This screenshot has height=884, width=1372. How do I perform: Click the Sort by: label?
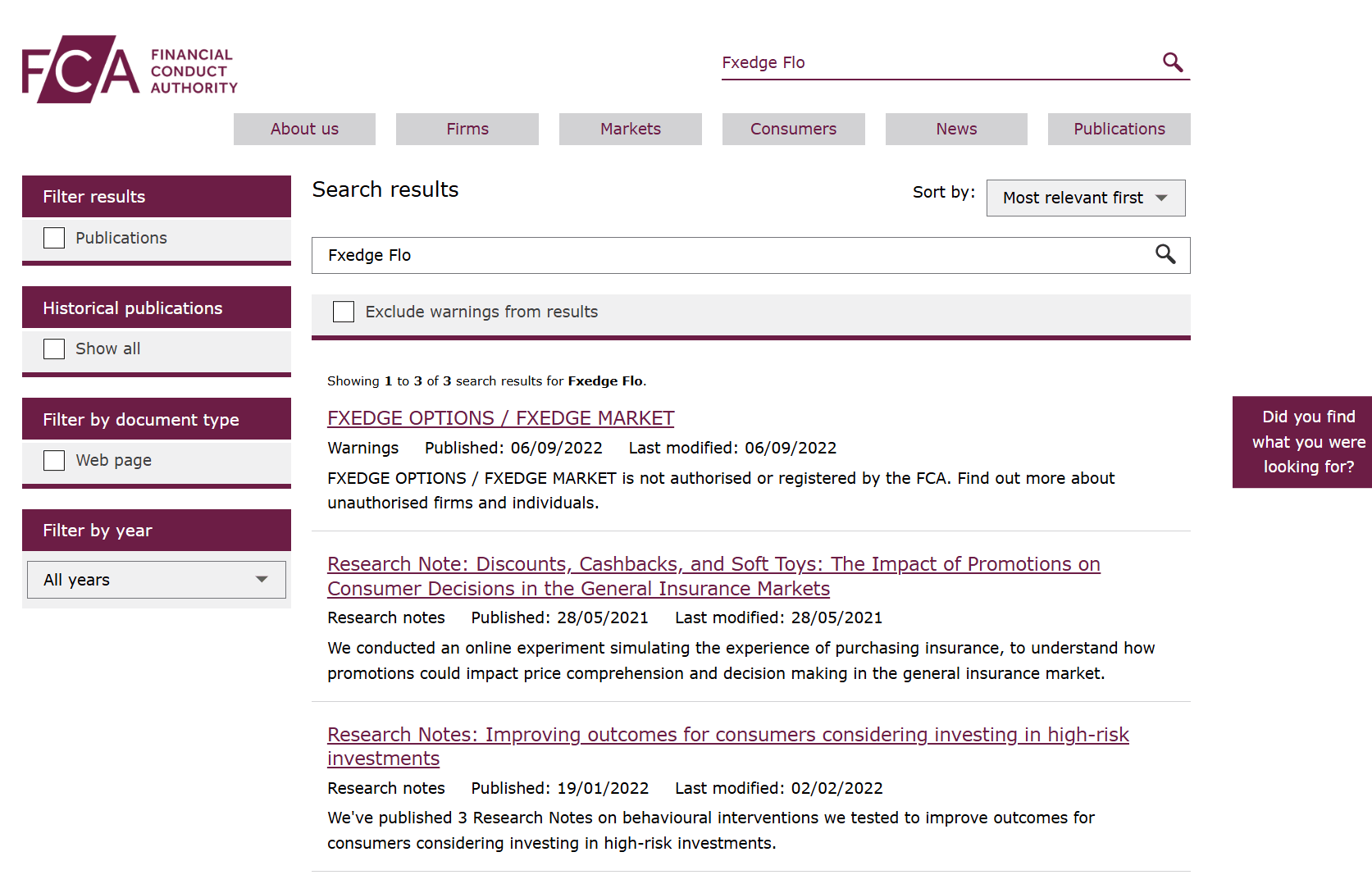point(944,192)
